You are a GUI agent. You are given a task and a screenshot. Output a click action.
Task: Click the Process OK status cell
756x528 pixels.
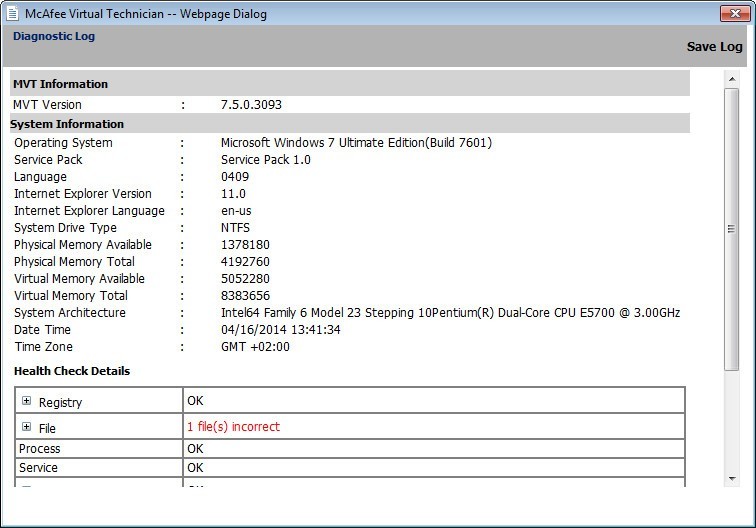coord(434,448)
